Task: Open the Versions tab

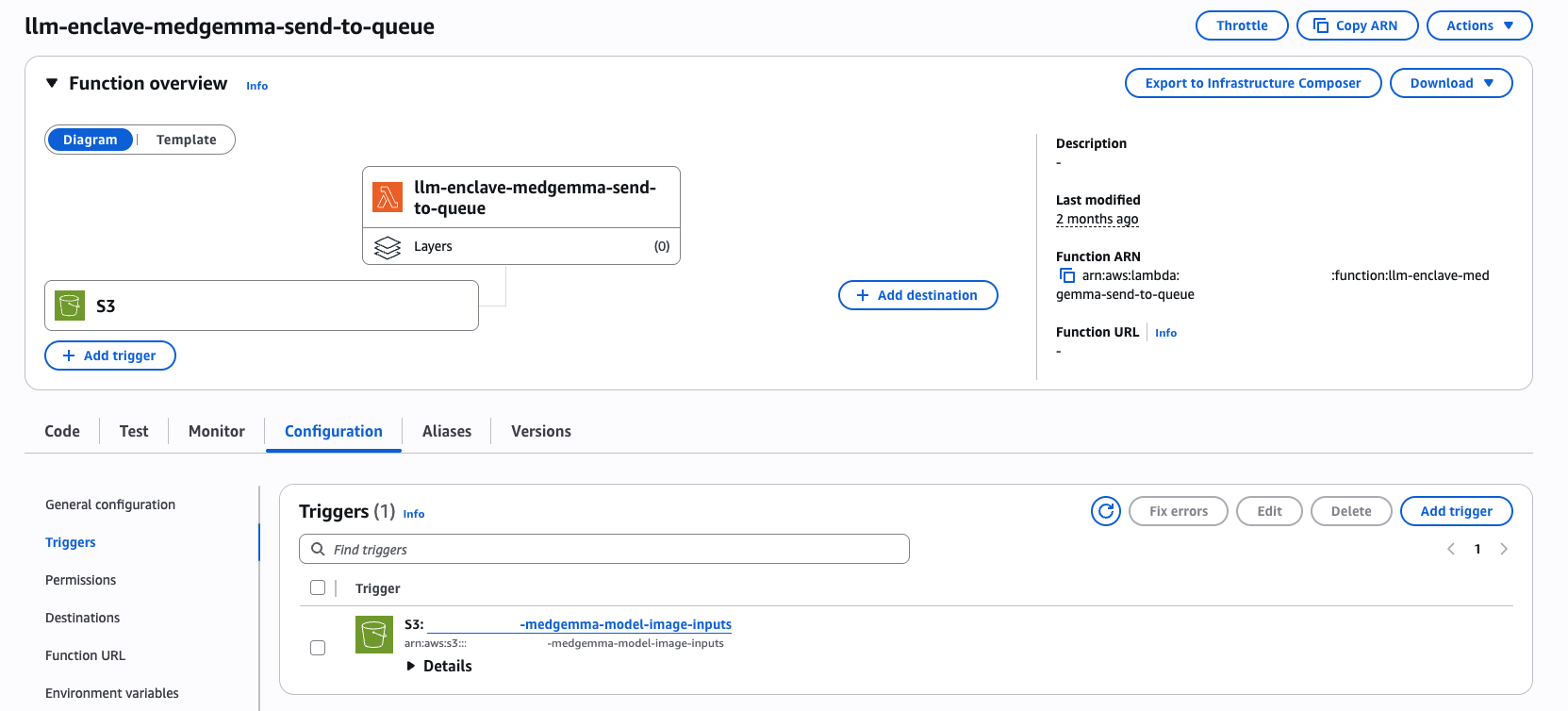Action: coord(541,431)
